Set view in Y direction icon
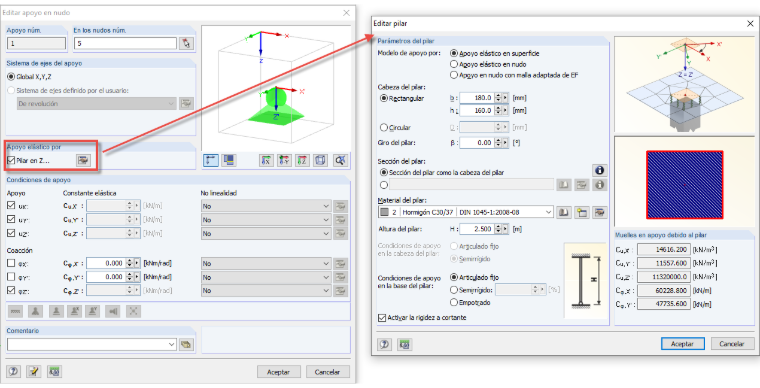The image size is (760, 388). click(x=284, y=160)
